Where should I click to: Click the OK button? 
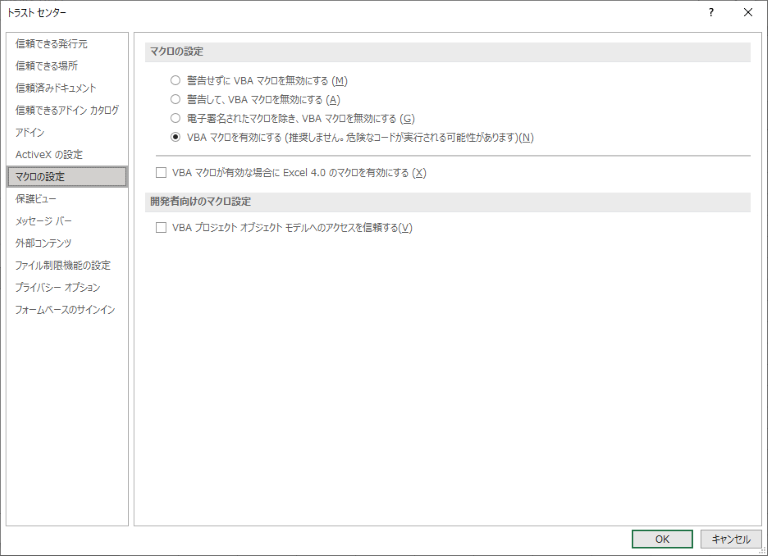661,539
